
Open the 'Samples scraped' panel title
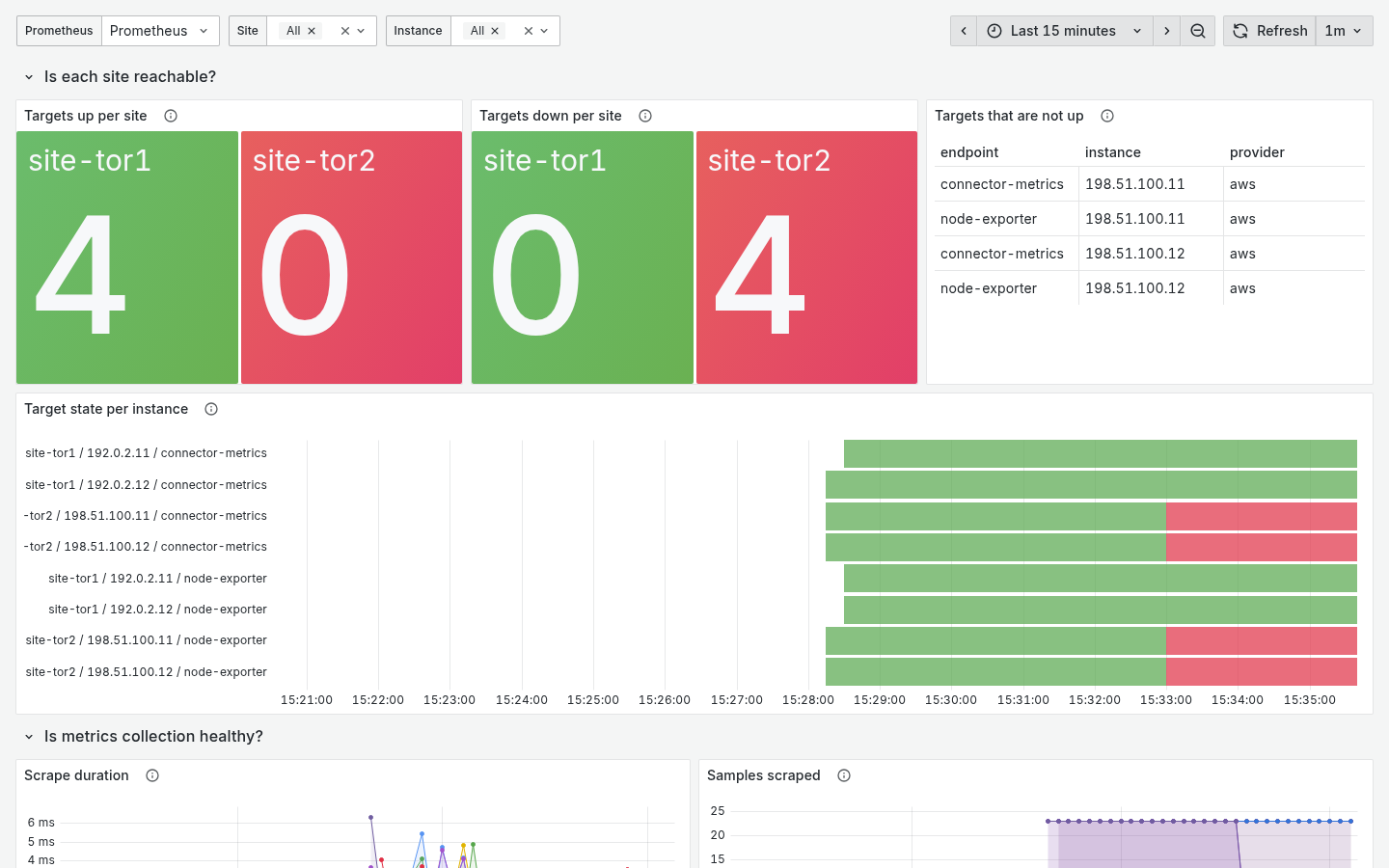click(x=764, y=775)
